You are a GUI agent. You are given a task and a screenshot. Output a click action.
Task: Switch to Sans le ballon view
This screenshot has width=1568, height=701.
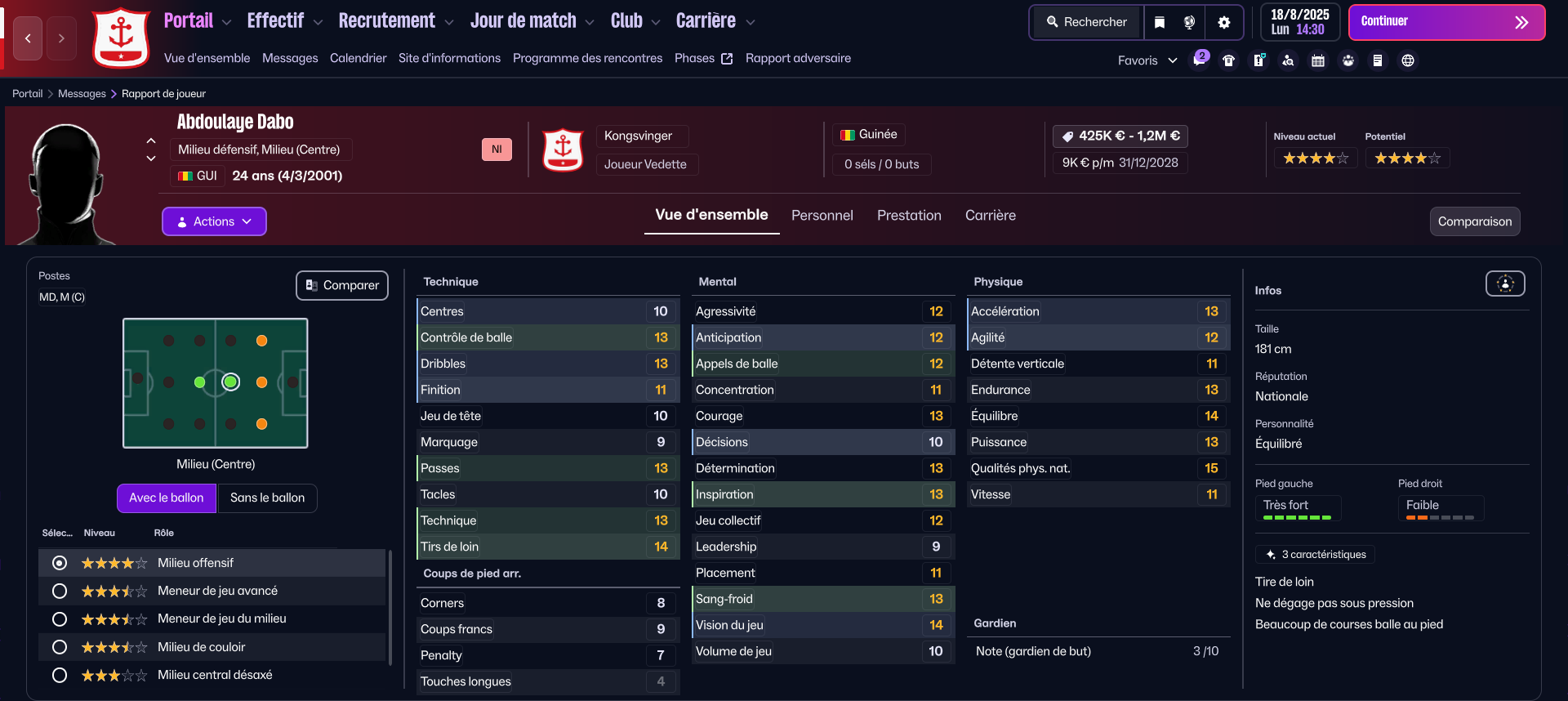tap(267, 498)
